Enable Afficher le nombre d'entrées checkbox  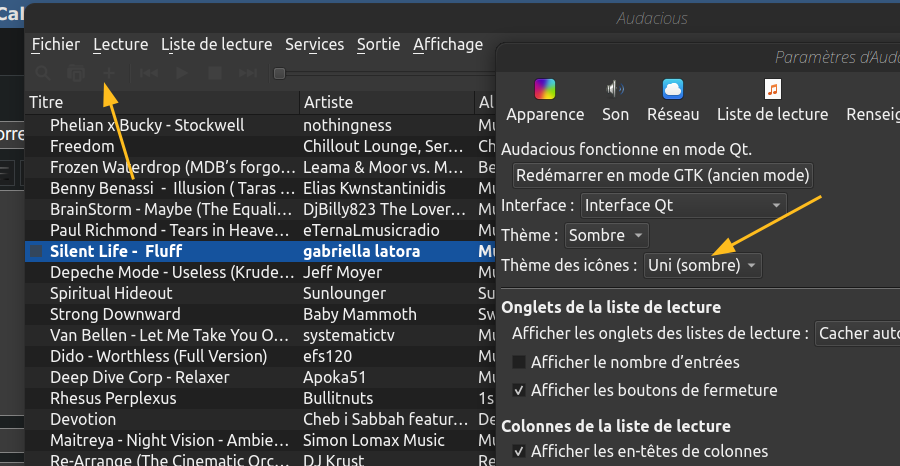pos(519,363)
